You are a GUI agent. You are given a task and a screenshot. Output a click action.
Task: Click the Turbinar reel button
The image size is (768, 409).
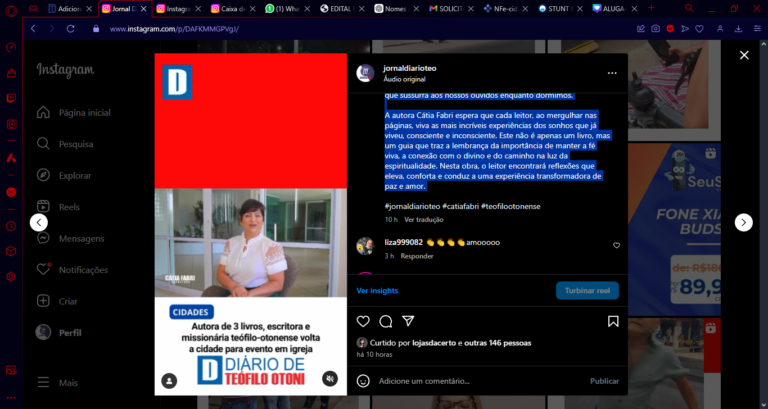pyautogui.click(x=587, y=290)
